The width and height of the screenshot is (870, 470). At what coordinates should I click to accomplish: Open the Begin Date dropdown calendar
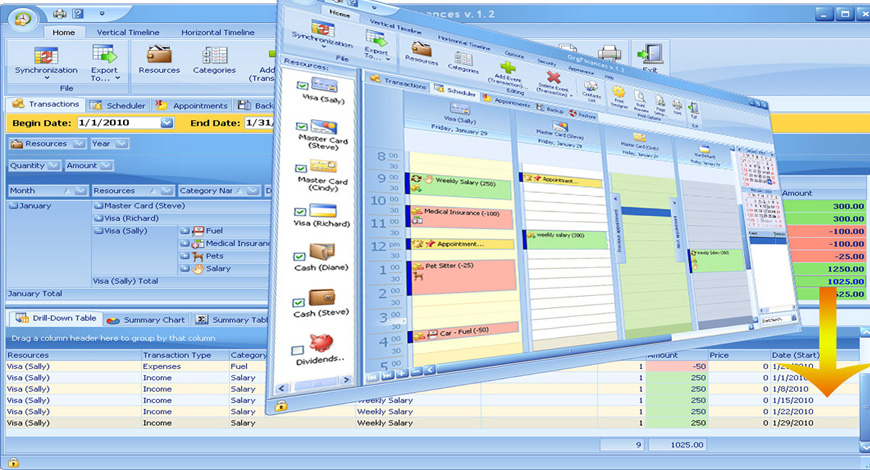pyautogui.click(x=167, y=123)
